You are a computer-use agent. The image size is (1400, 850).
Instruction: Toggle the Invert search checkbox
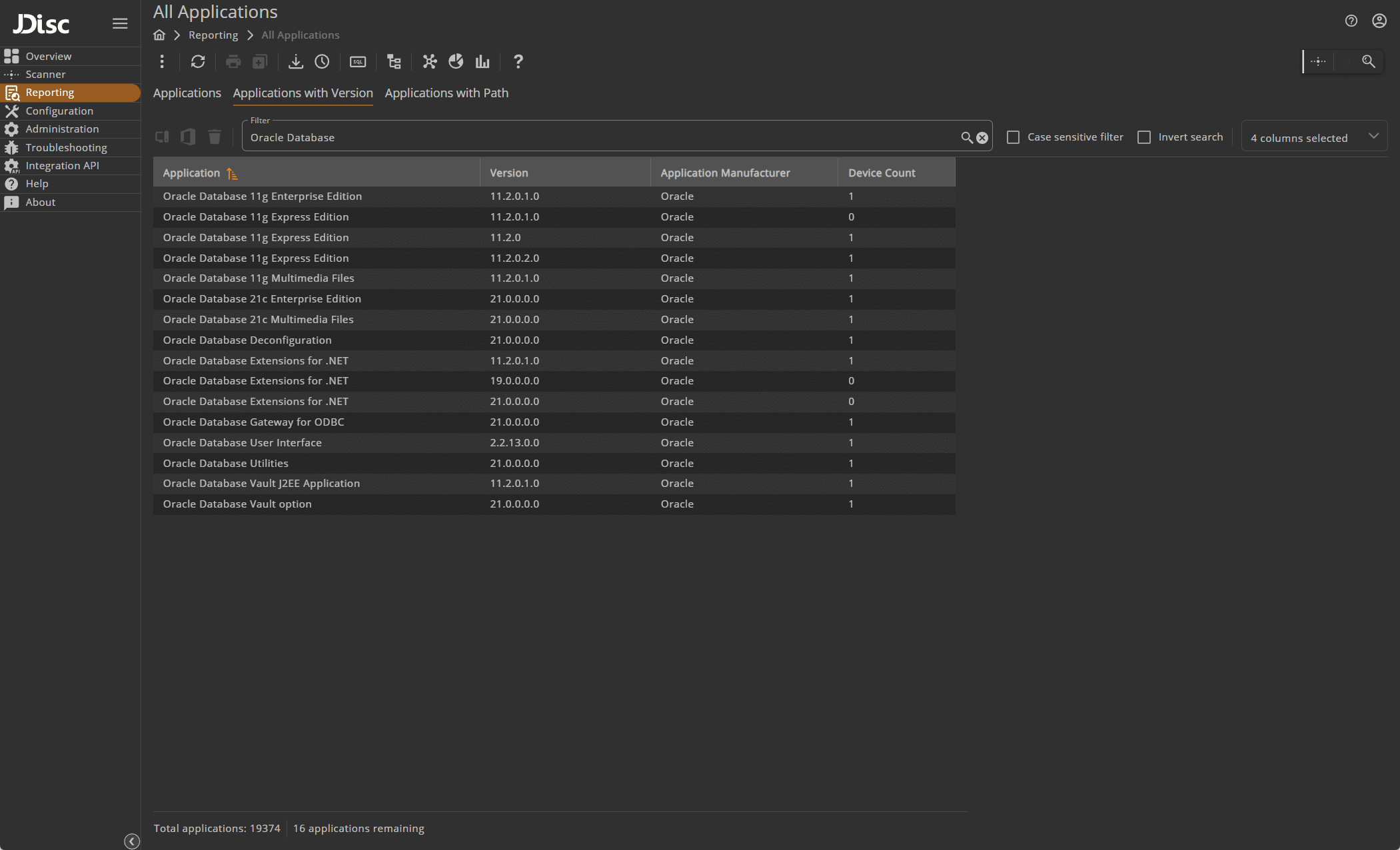click(x=1144, y=137)
